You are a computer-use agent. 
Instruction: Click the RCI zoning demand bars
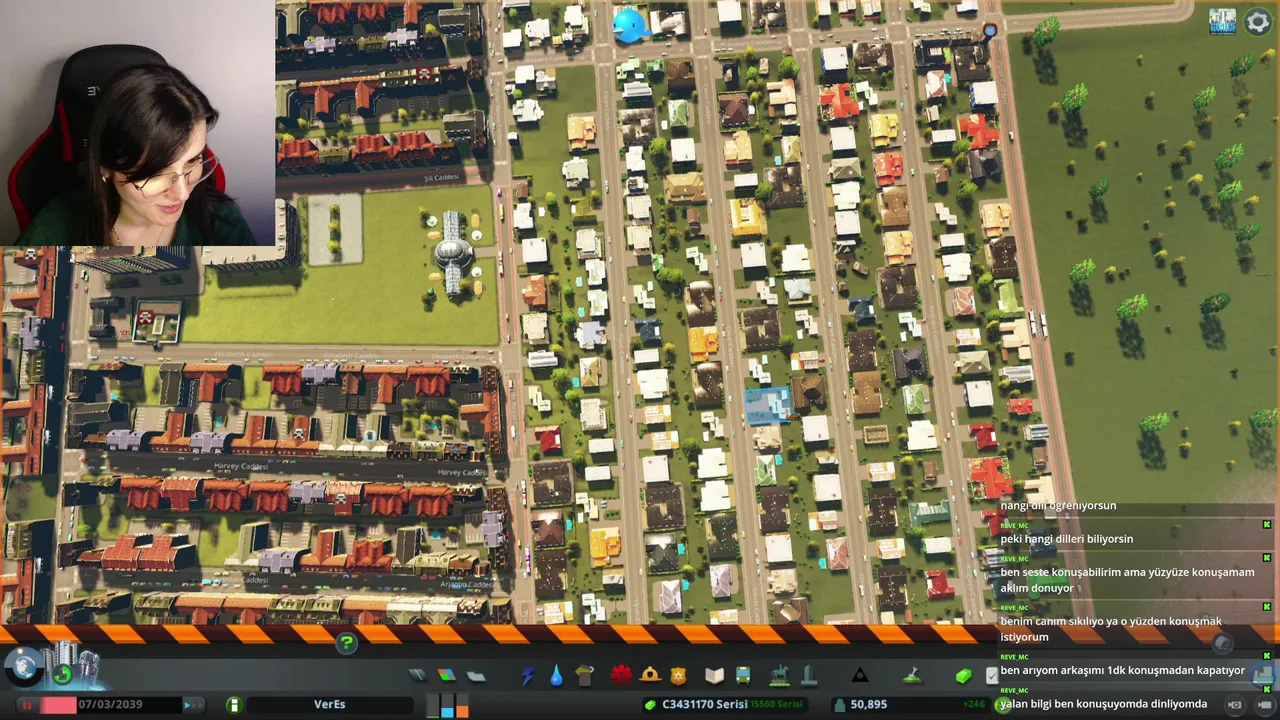coord(448,705)
